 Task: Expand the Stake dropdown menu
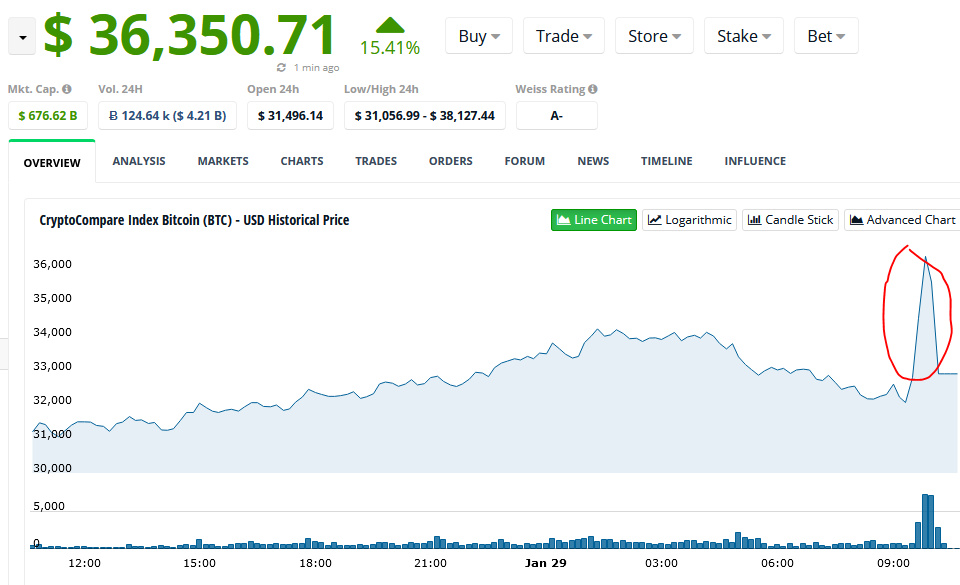coord(744,36)
